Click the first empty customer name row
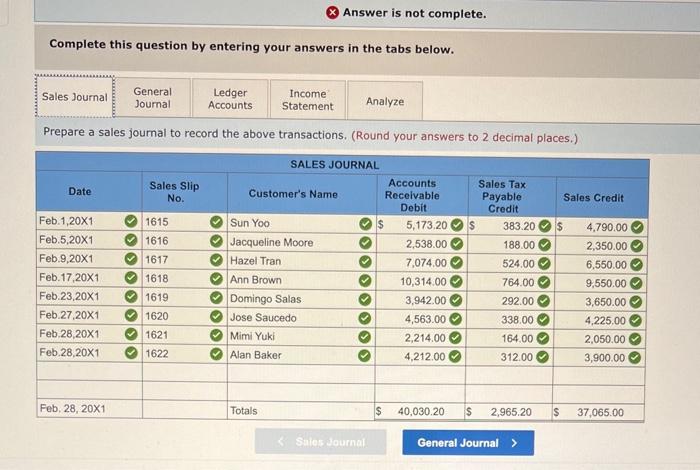This screenshot has height=470, width=700. pos(301,373)
